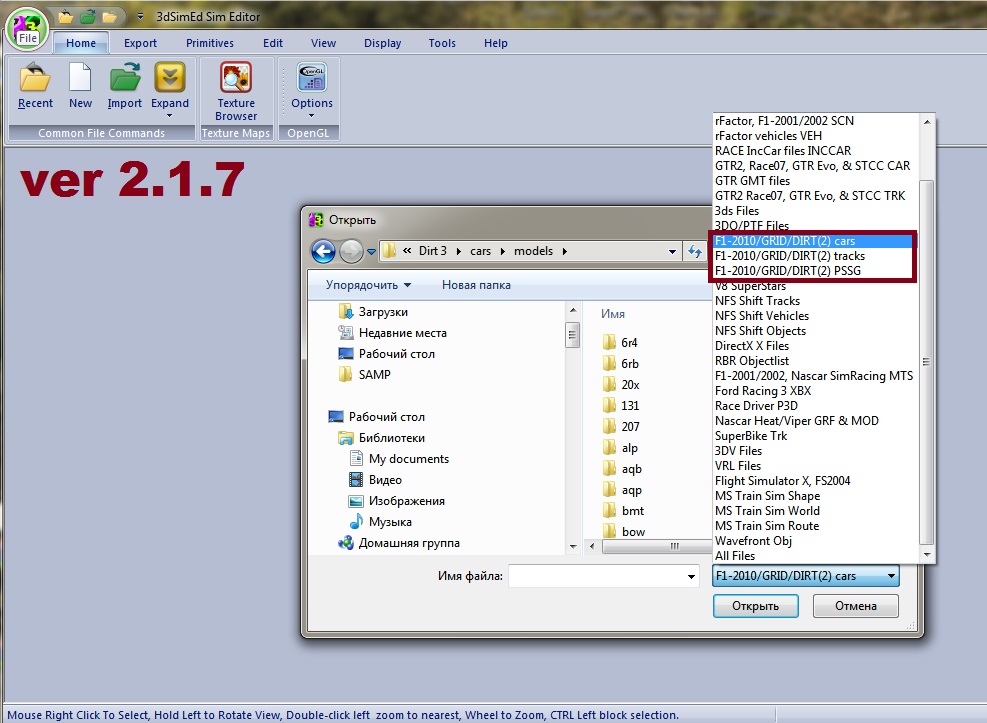Switch to the Export ribbon tab
This screenshot has height=723, width=987.
(140, 43)
